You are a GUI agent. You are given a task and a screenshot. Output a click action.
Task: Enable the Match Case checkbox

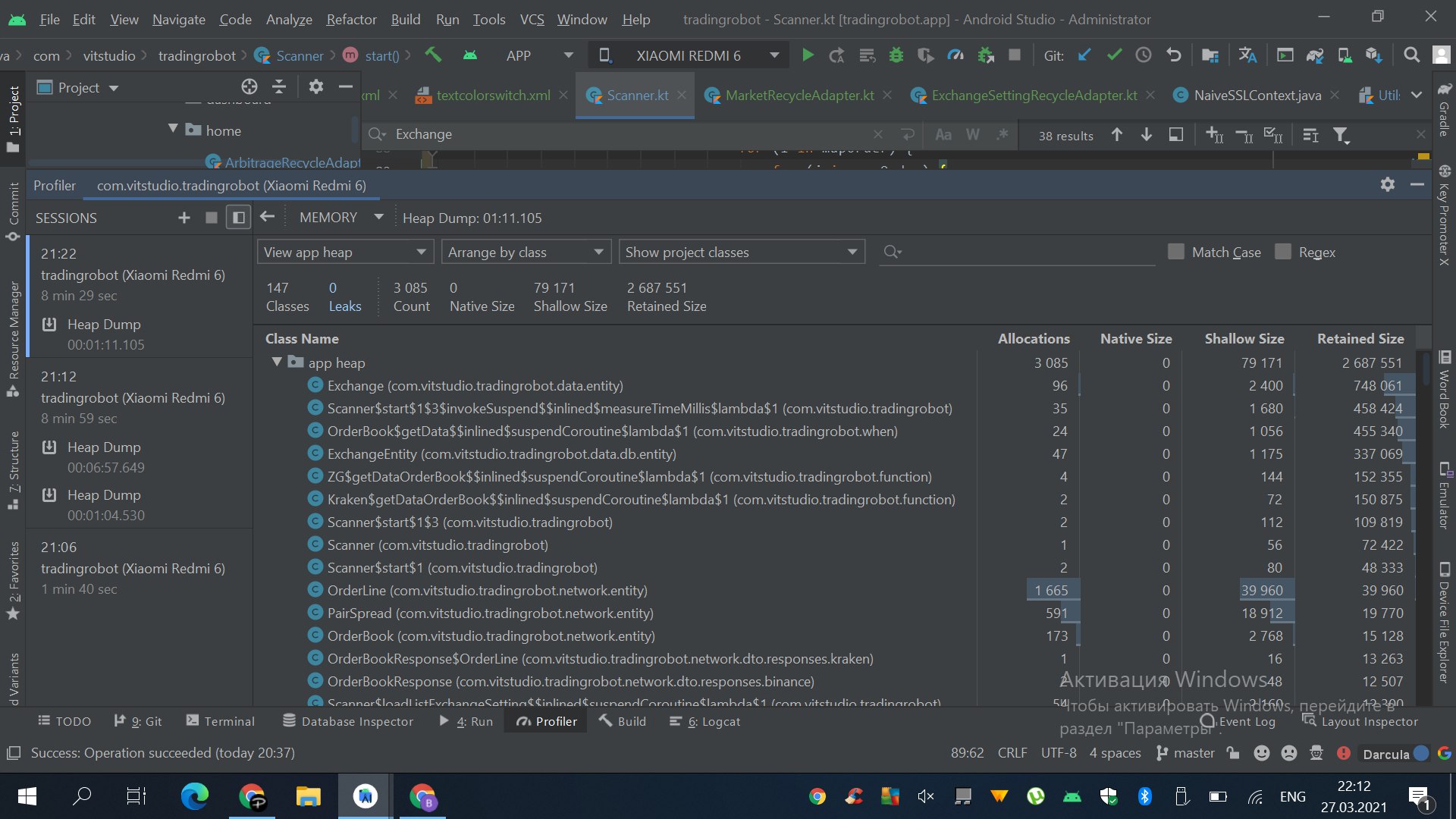point(1176,252)
